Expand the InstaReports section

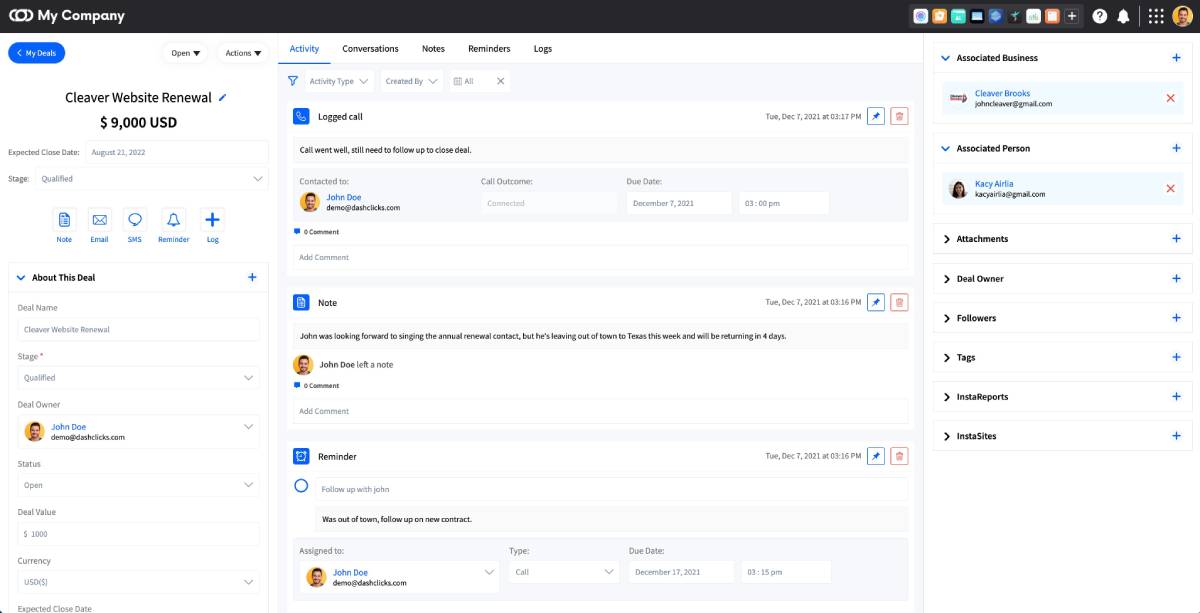[x=946, y=397]
